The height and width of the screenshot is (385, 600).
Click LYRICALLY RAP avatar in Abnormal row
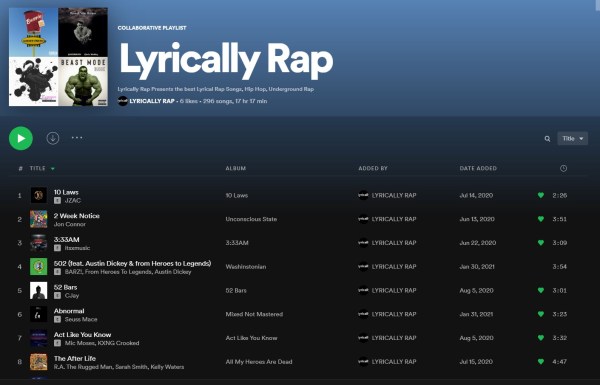[363, 314]
